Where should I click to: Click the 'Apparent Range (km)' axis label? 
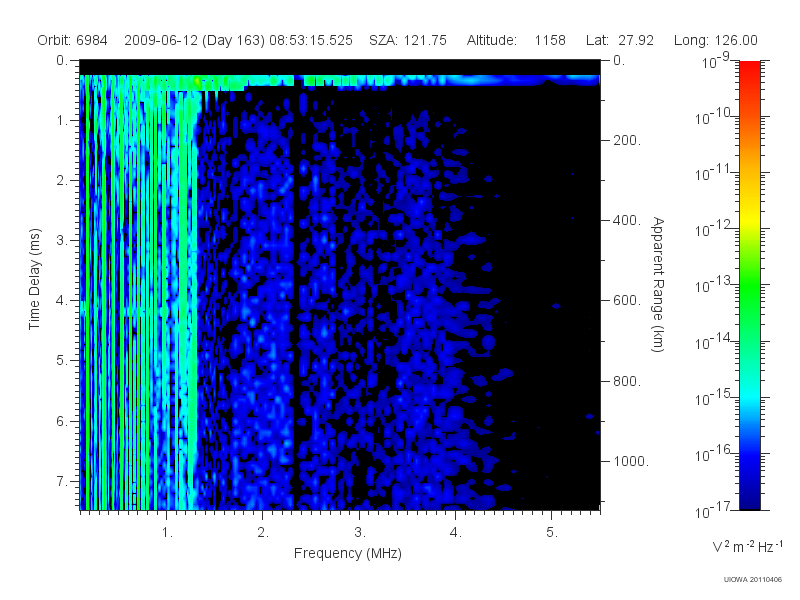[x=658, y=284]
